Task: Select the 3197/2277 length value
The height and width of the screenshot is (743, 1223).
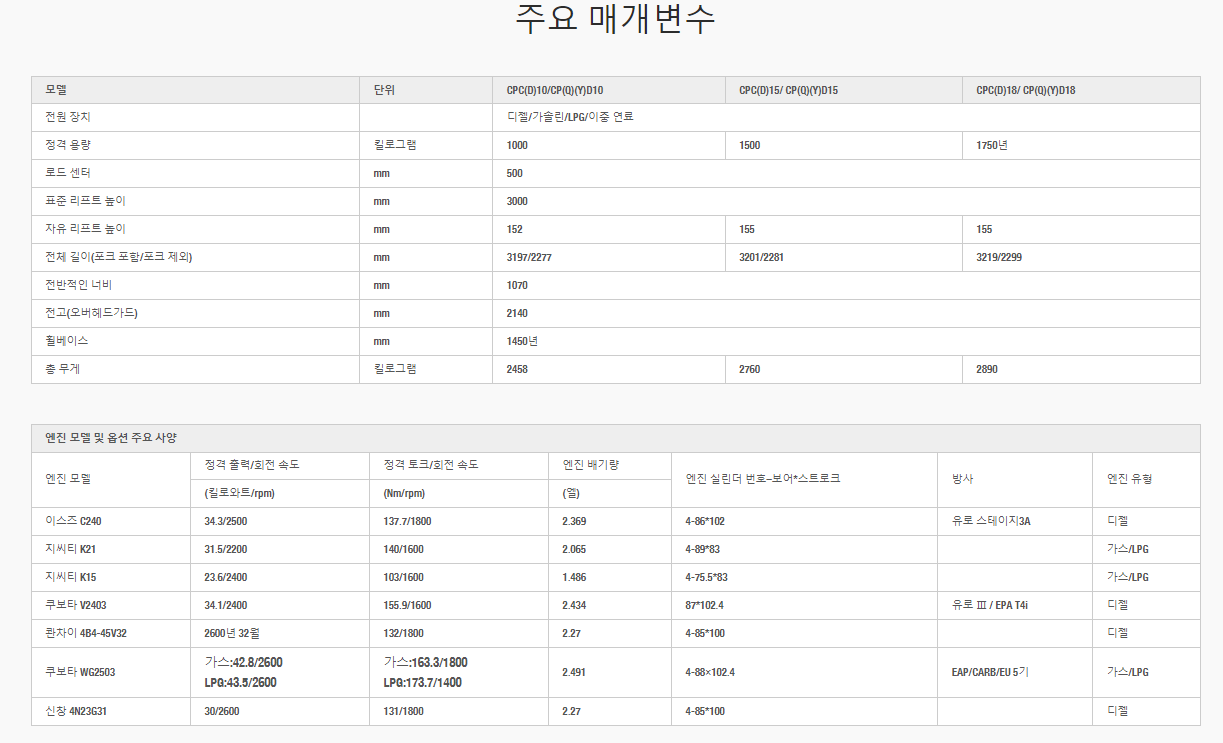Action: point(529,257)
